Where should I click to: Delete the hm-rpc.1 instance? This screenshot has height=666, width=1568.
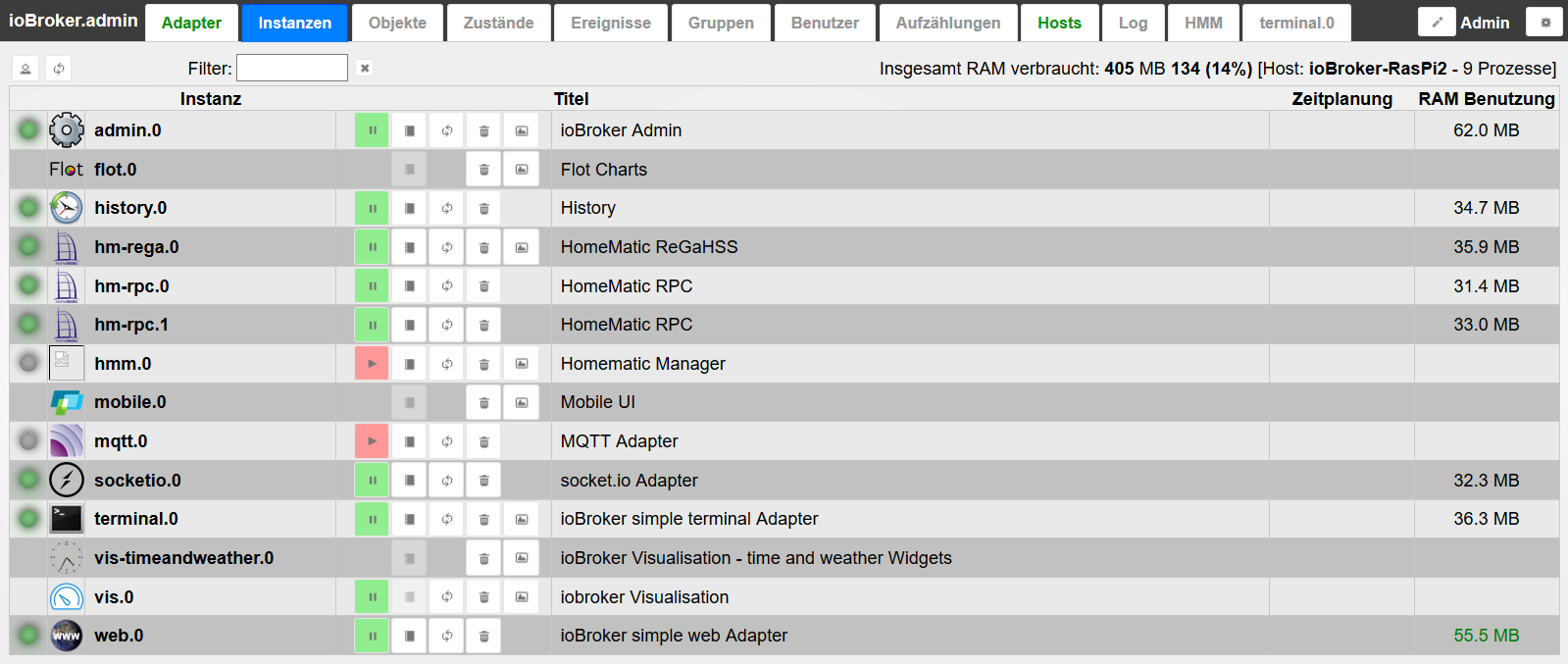coord(483,325)
